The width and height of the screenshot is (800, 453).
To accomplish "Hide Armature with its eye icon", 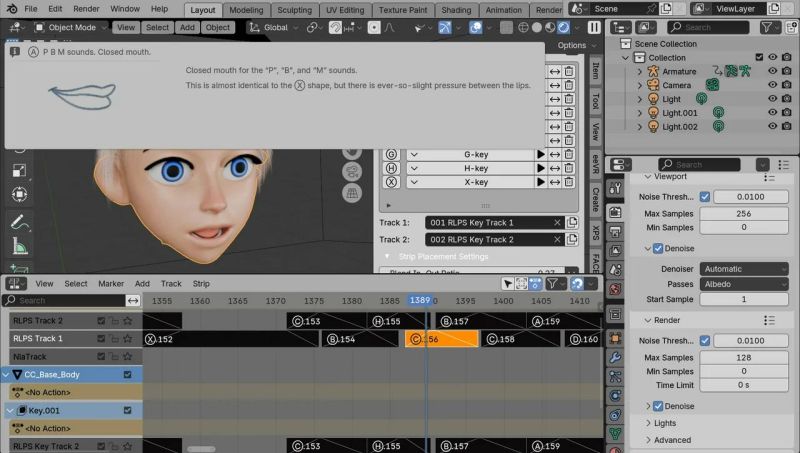I will (772, 71).
